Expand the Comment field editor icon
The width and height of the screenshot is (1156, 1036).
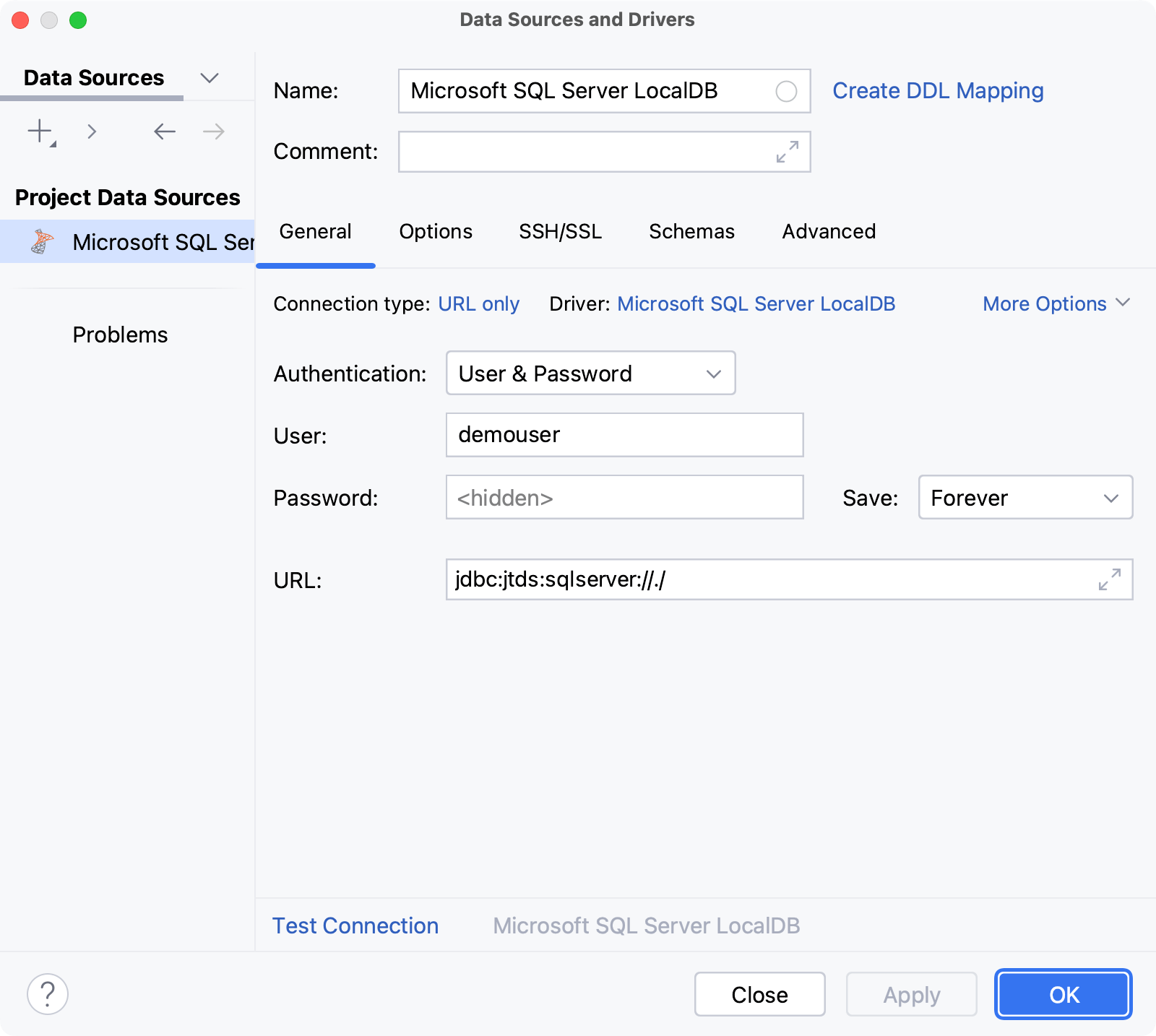(x=786, y=152)
